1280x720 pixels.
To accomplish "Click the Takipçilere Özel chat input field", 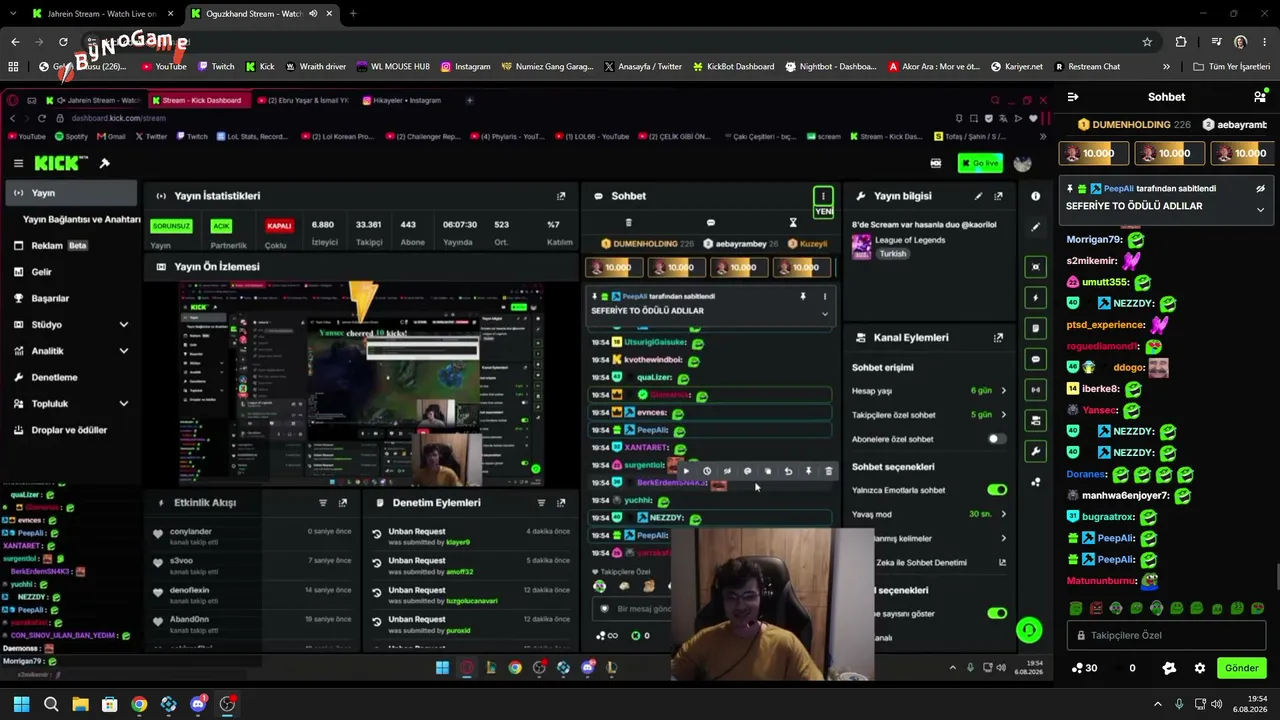I will coord(1166,635).
